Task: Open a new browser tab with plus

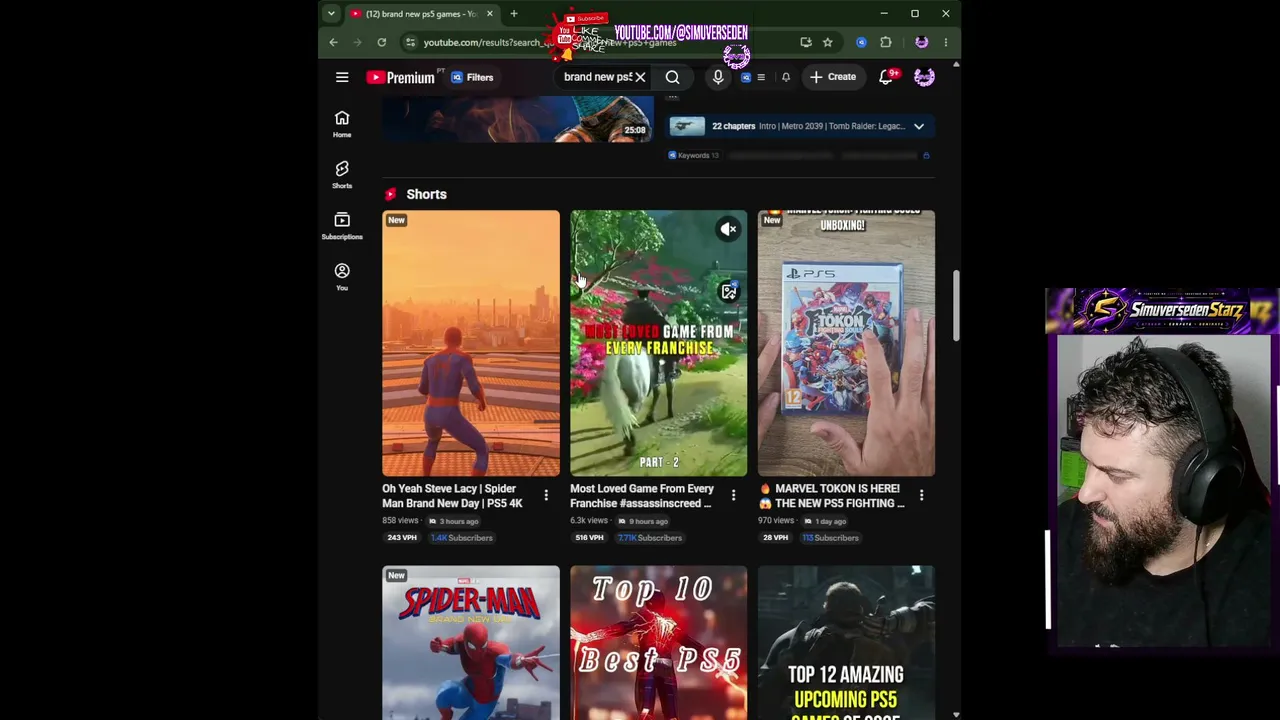Action: (x=514, y=14)
